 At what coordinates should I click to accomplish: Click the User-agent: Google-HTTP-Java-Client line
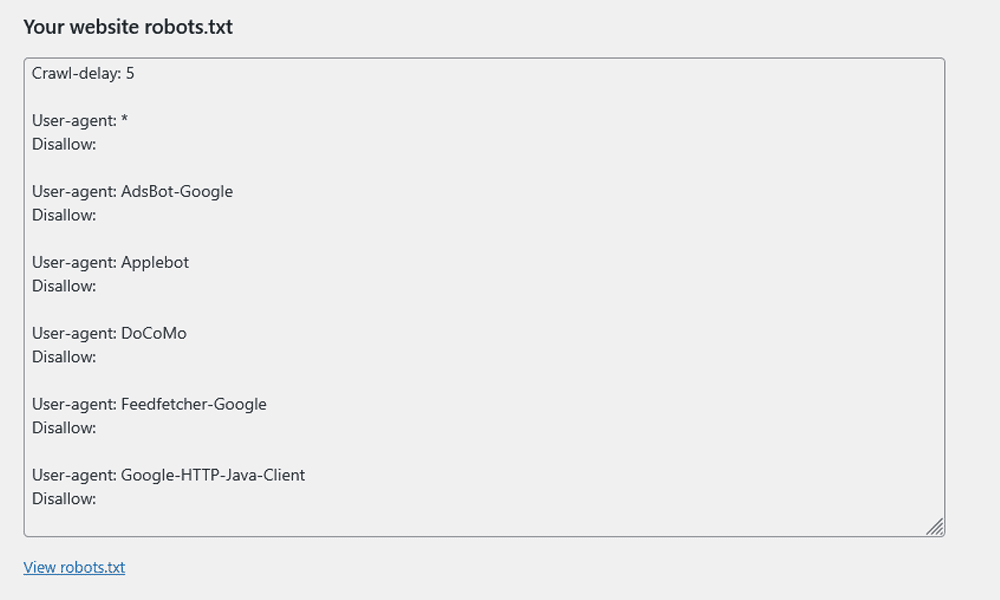point(168,476)
